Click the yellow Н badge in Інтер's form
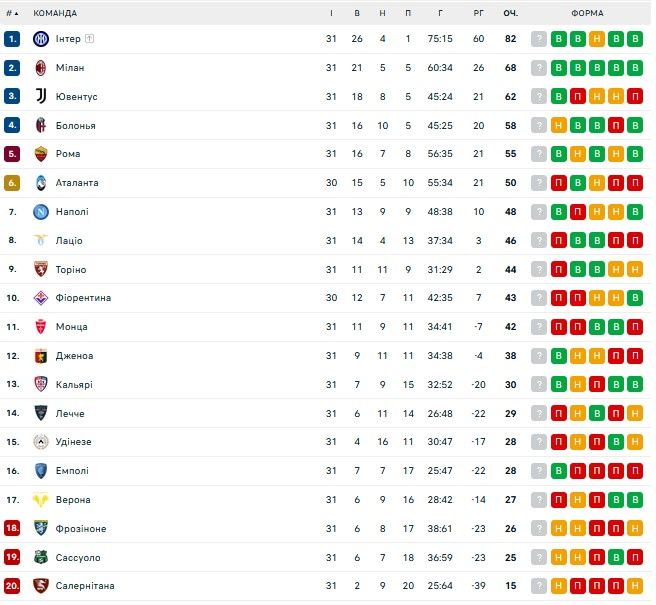Image resolution: width=656 pixels, height=605 pixels. 597,39
